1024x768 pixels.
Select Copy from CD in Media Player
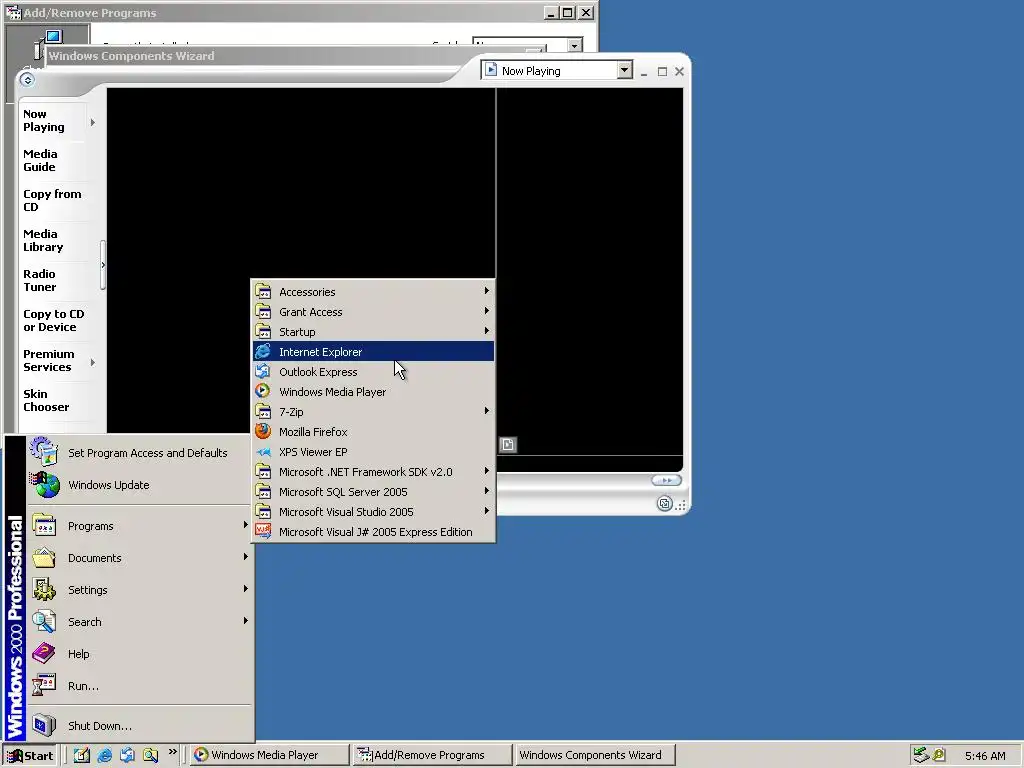[x=55, y=200]
